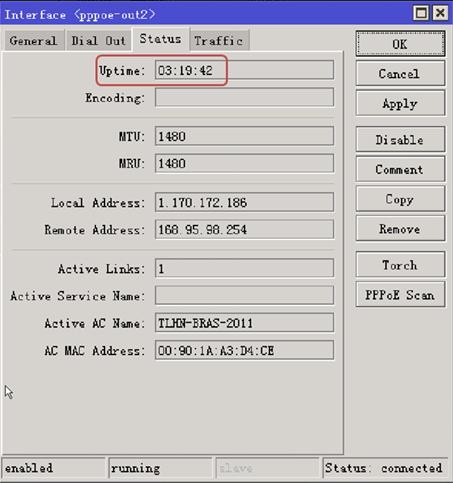Click the 'Active AC Name:' label
This screenshot has height=483, width=453.
click(95, 323)
